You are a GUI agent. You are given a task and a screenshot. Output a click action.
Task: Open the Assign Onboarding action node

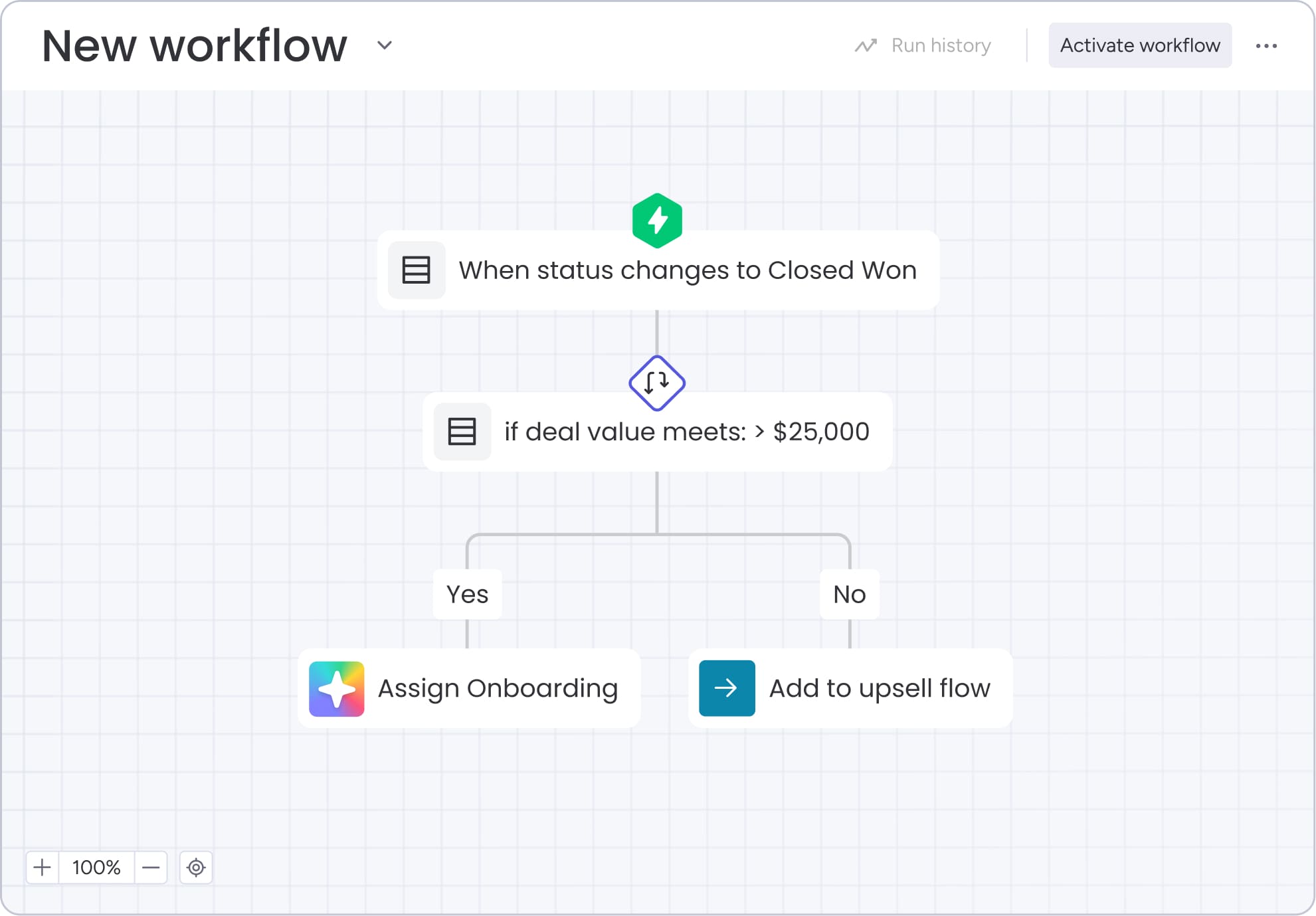coord(497,689)
